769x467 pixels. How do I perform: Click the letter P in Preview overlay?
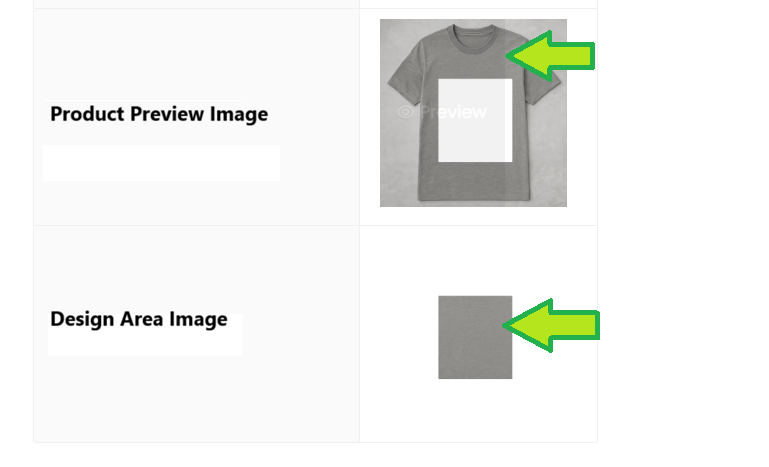click(426, 112)
